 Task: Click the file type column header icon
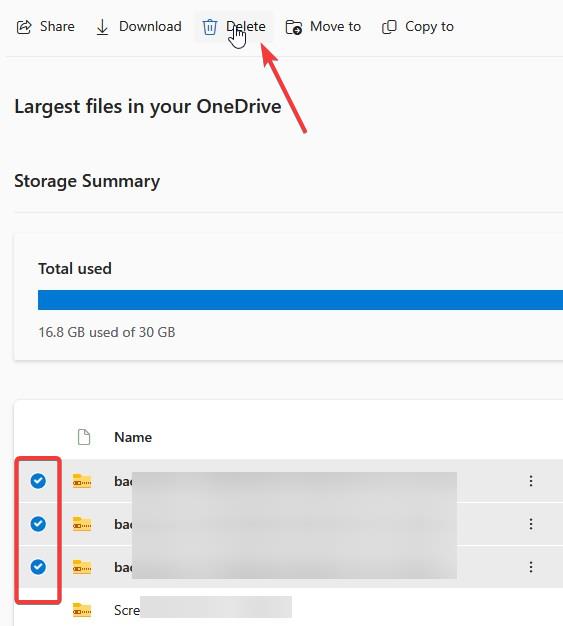click(x=84, y=437)
